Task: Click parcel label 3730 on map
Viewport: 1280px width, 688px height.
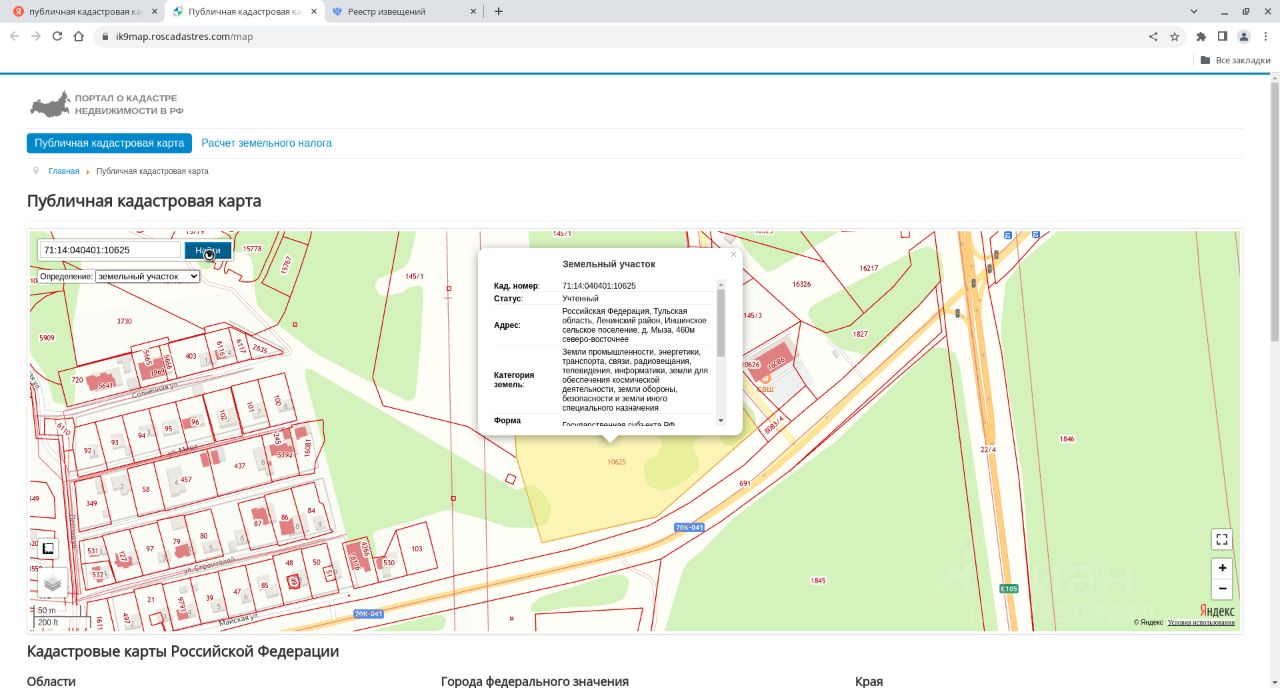Action: point(124,321)
